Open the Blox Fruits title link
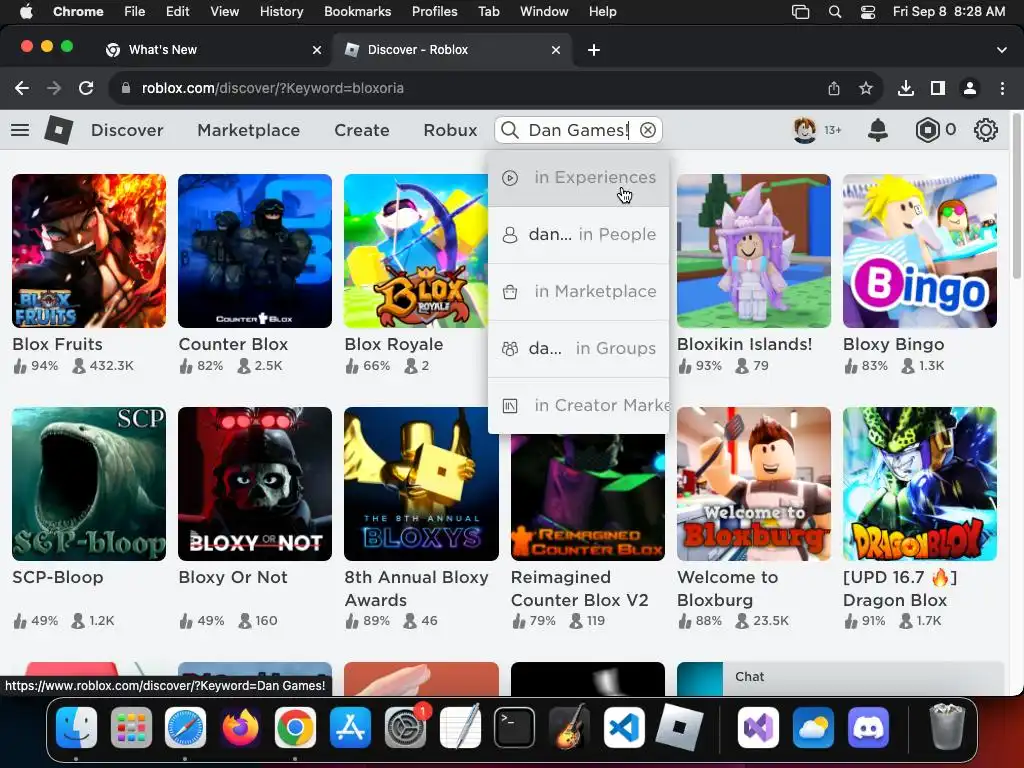Viewport: 1024px width, 768px height. (x=57, y=344)
